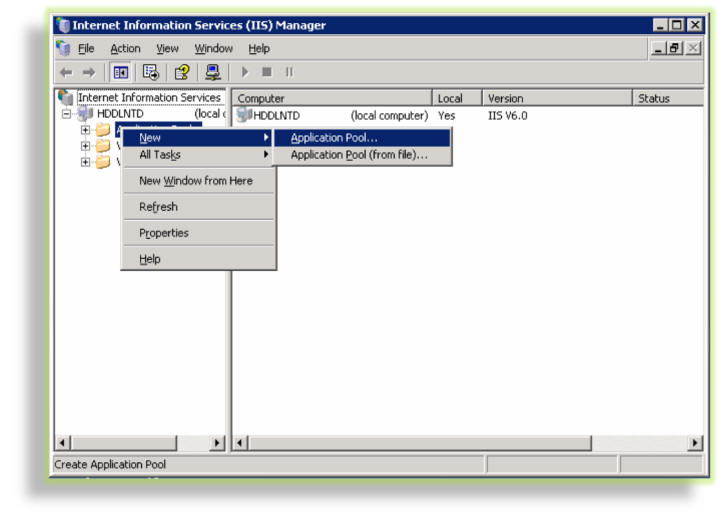Select Application Pool (from file)... option
This screenshot has width=723, height=524.
point(362,155)
